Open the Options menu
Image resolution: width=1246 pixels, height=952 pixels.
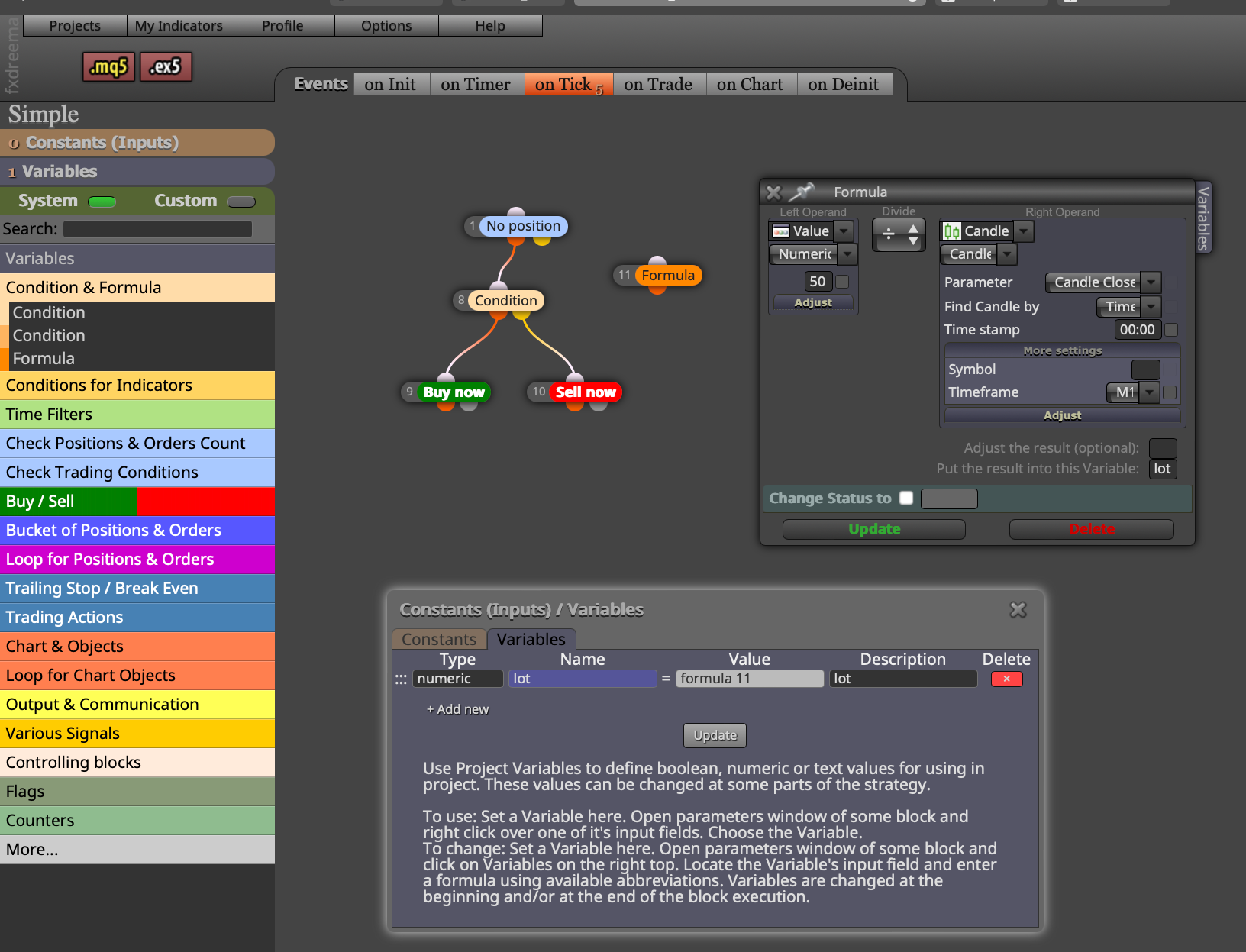click(x=386, y=26)
